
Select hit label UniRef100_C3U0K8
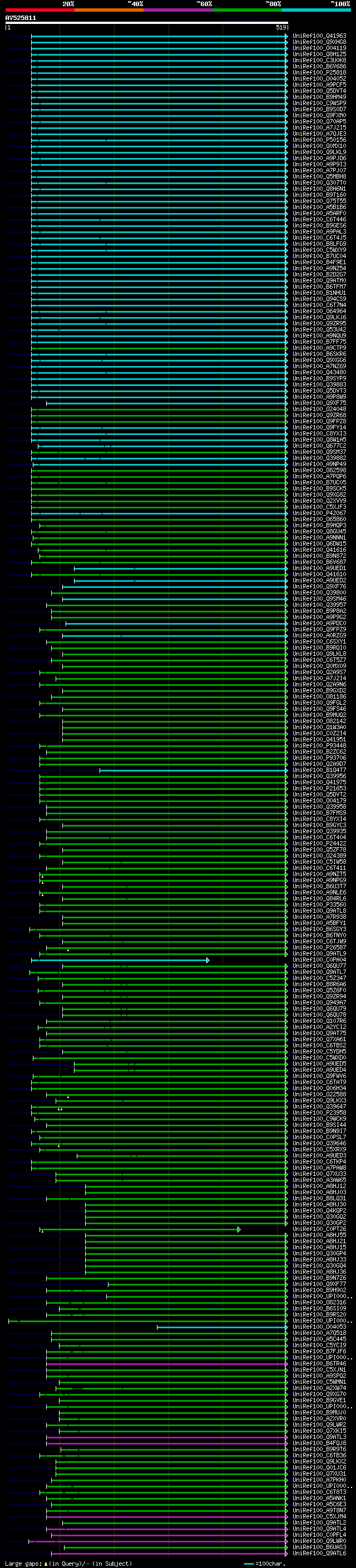[319, 60]
